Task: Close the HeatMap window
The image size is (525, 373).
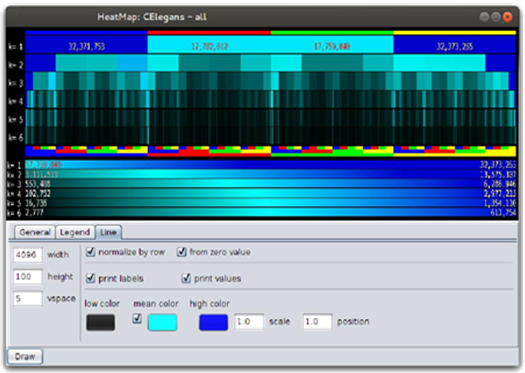Action: click(x=508, y=17)
